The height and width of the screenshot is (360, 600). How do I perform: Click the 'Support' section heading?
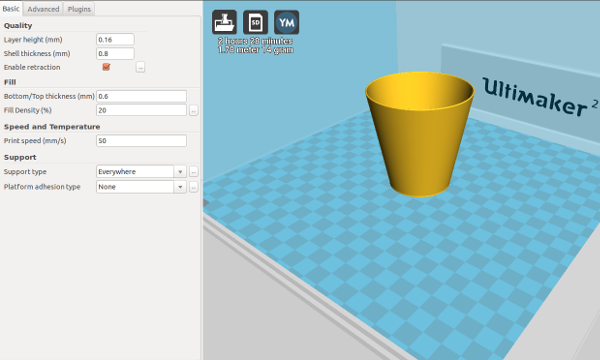coord(20,157)
